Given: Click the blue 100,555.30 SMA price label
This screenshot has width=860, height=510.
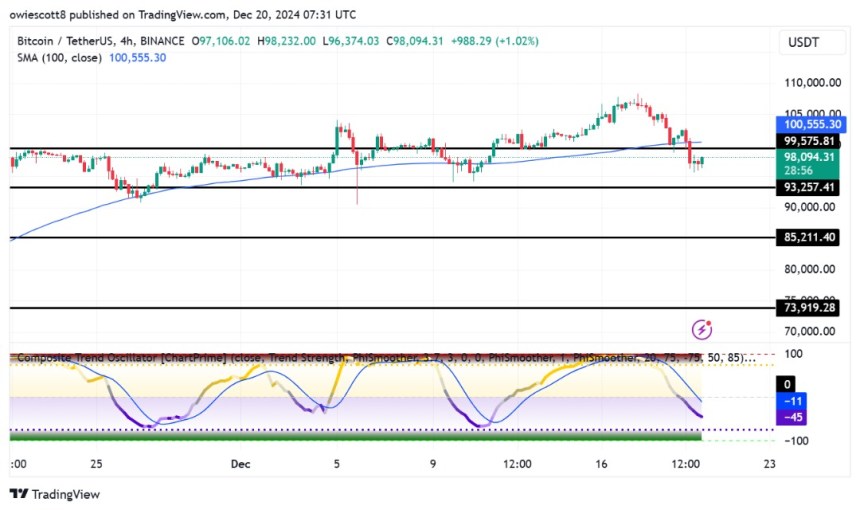Looking at the screenshot, I should point(812,122).
